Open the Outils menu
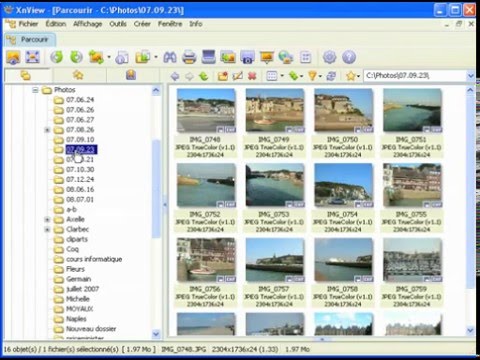480x360 pixels. click(x=118, y=24)
